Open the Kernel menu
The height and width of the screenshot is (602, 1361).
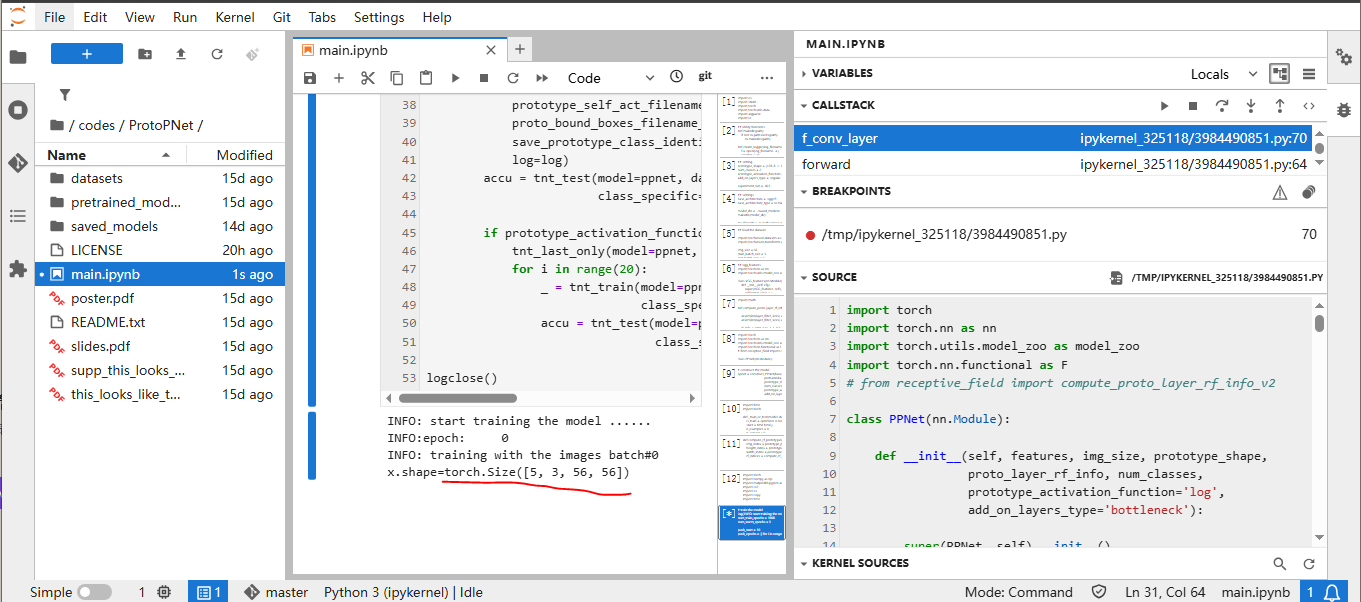(x=235, y=17)
